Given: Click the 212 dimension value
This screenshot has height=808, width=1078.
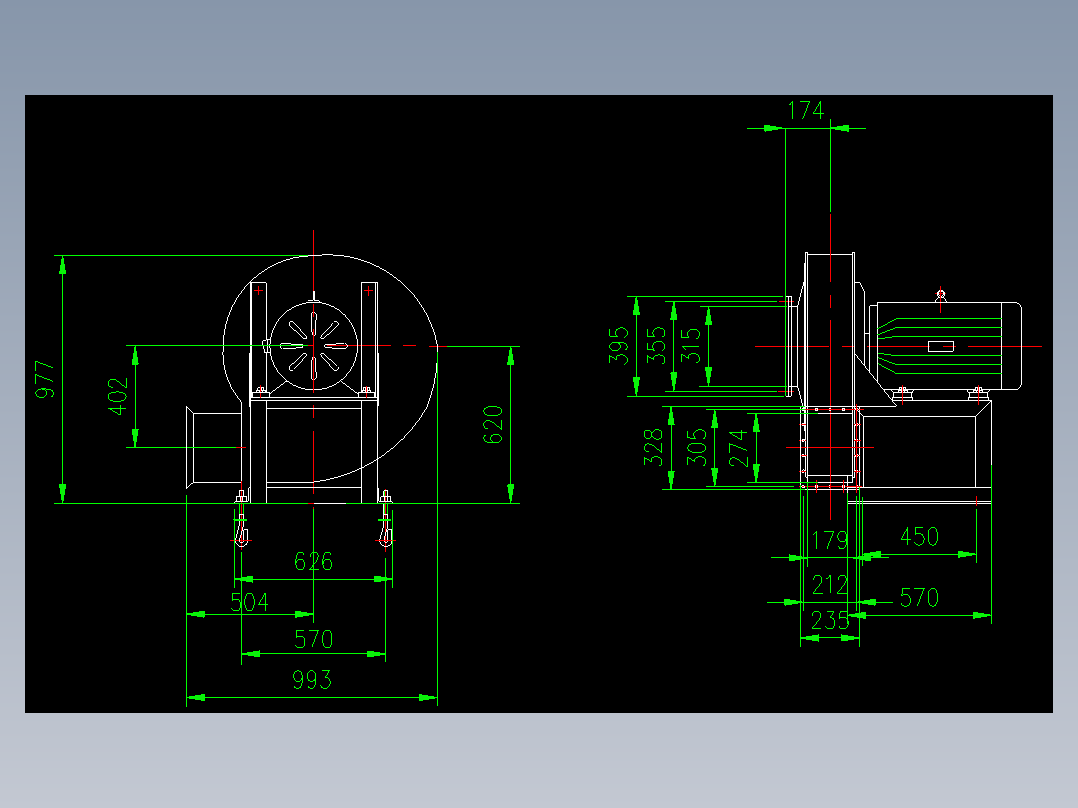Looking at the screenshot, I should coord(830,585).
